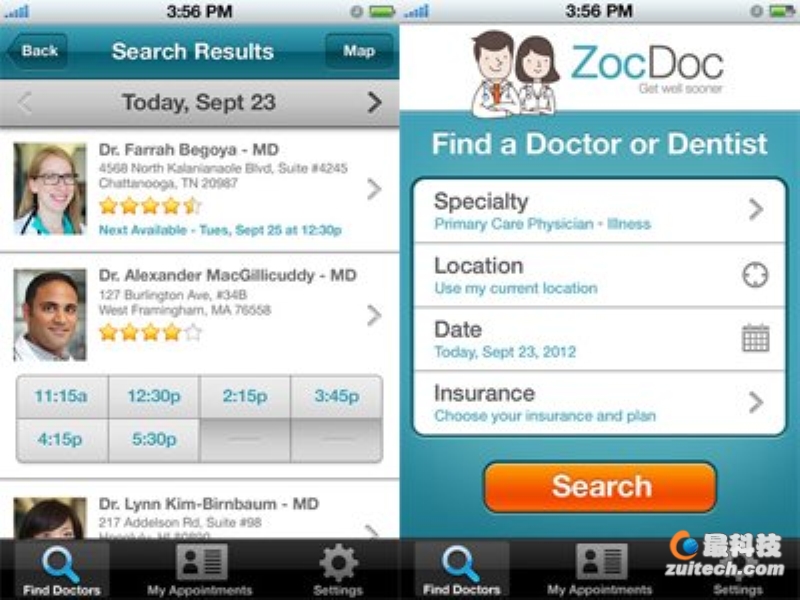Open Dr. Alexander MacGillicuddy details chevron

click(374, 315)
